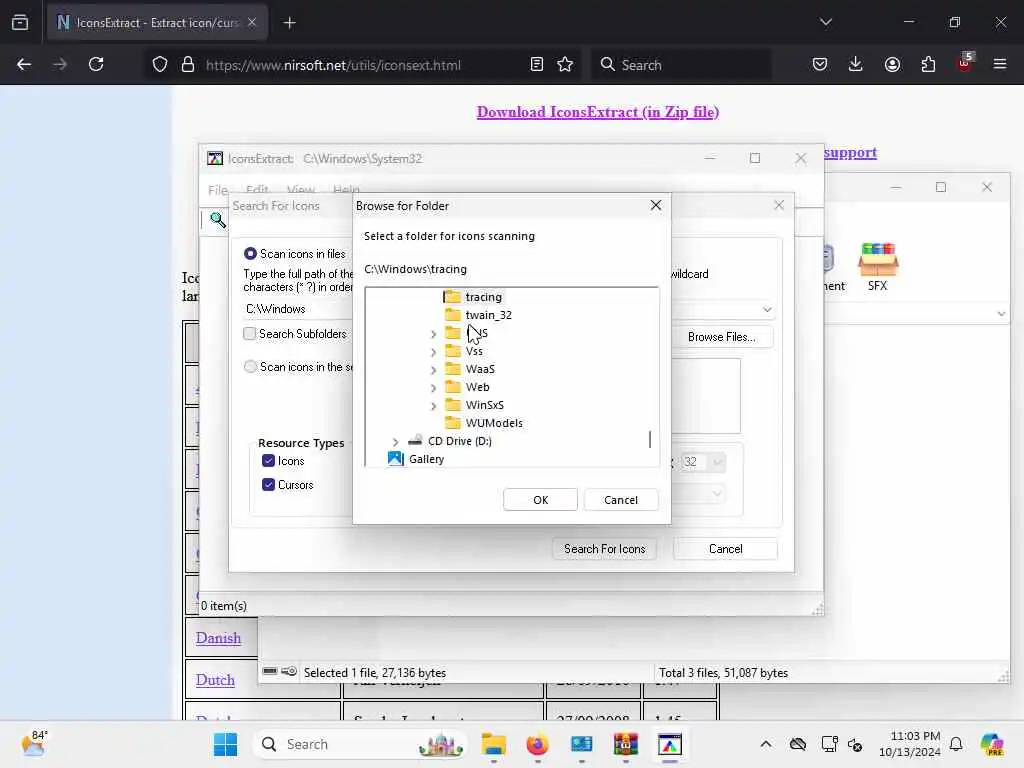Show hidden system tray icons

tap(766, 744)
